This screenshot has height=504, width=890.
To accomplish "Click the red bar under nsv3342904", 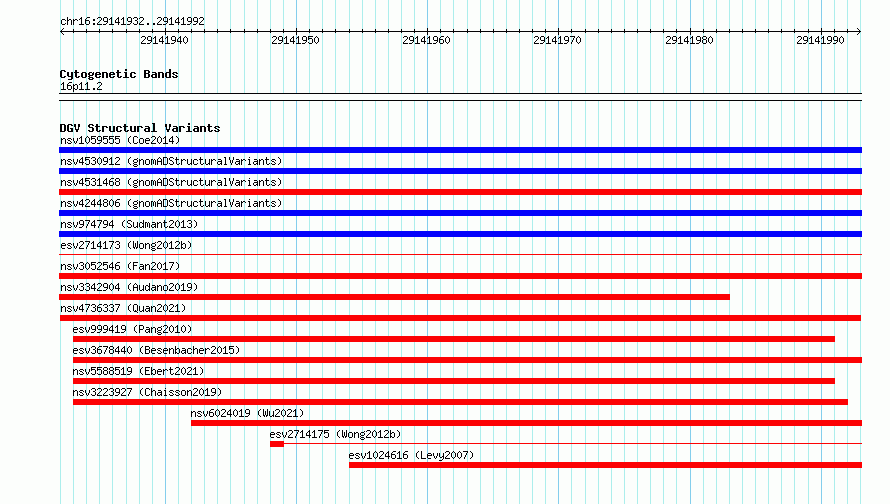I will pyautogui.click(x=394, y=297).
